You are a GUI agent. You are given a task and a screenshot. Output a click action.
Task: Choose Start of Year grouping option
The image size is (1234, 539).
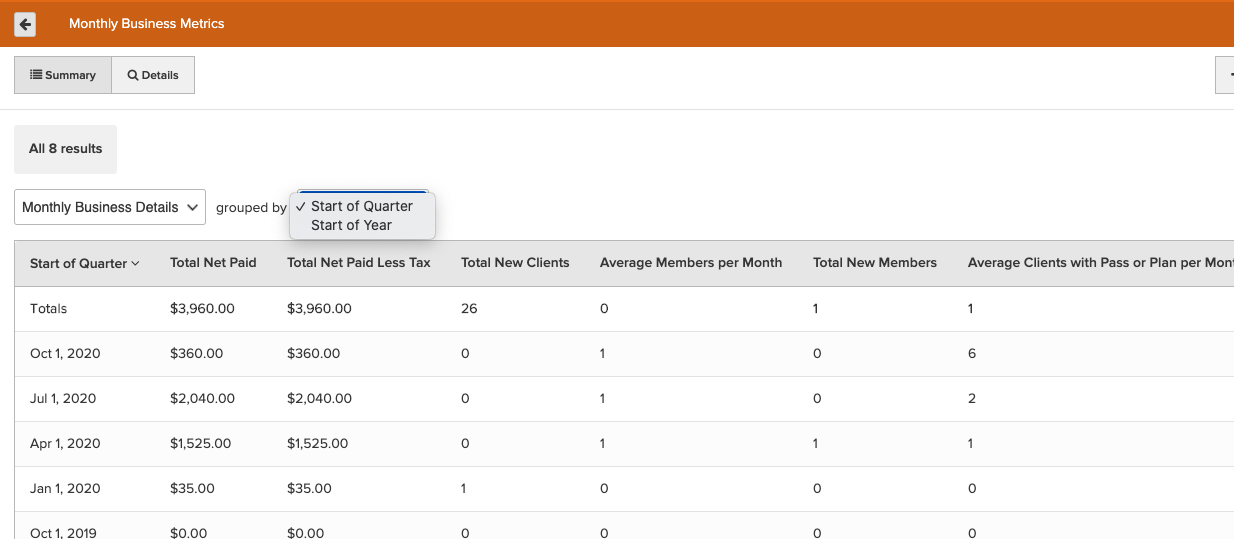coord(351,225)
